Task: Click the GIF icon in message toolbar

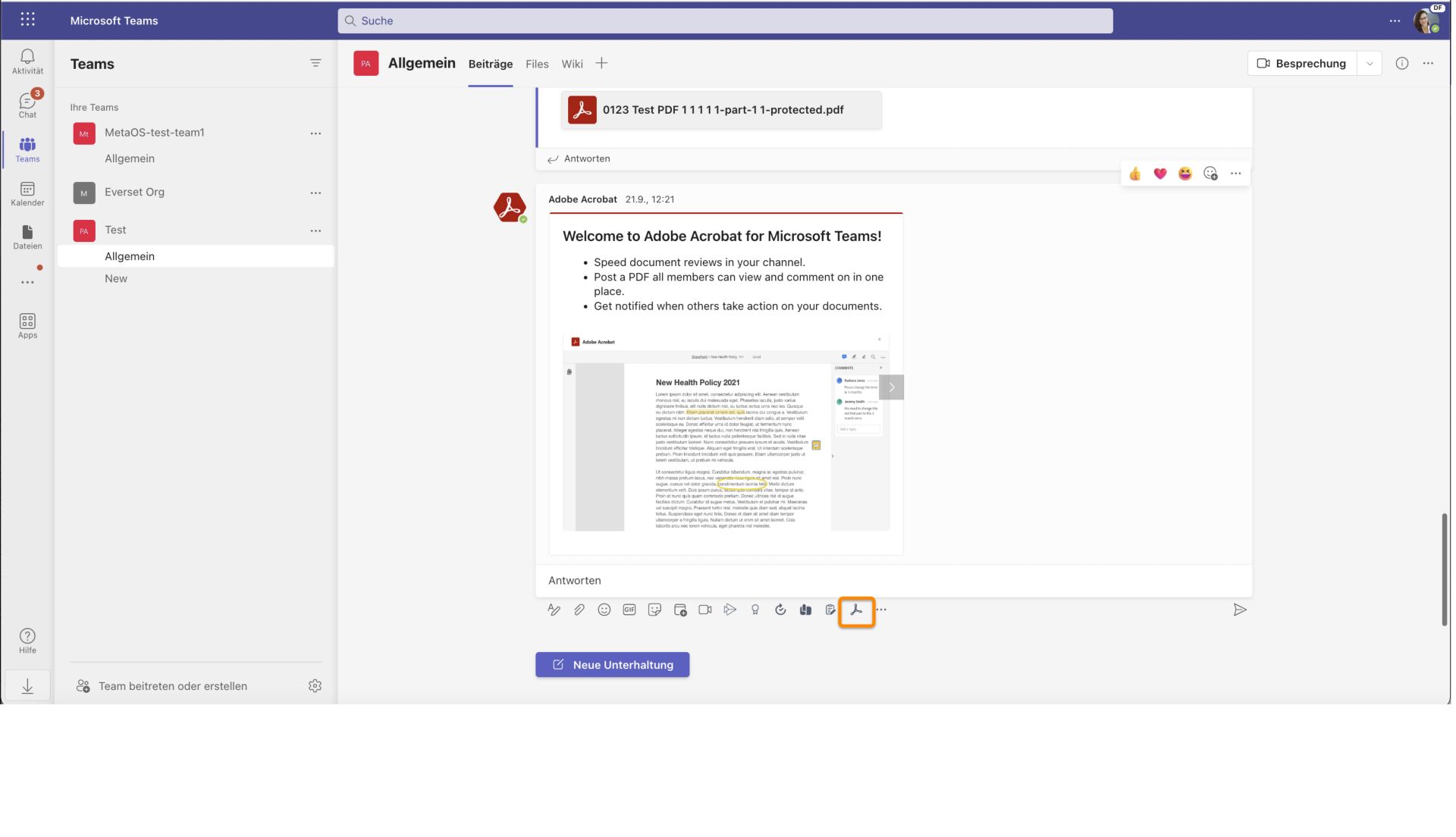Action: coord(629,610)
